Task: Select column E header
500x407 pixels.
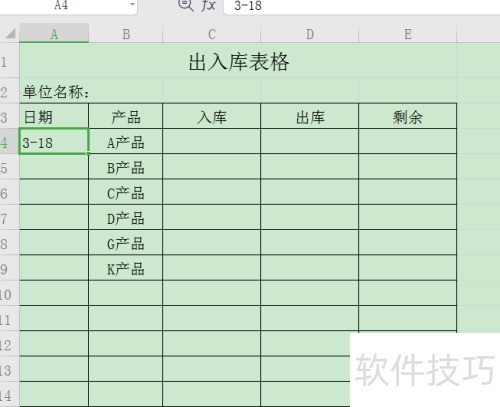Action: click(x=407, y=33)
